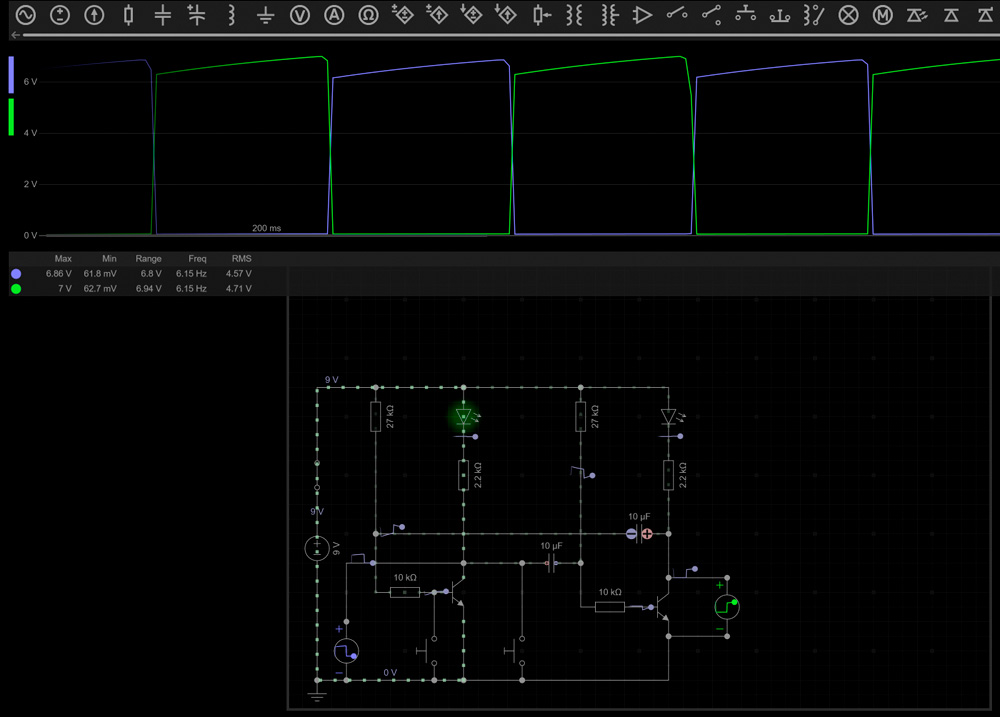Screen dimensions: 1000x717
Task: Pick the motor component icon
Action: [882, 15]
